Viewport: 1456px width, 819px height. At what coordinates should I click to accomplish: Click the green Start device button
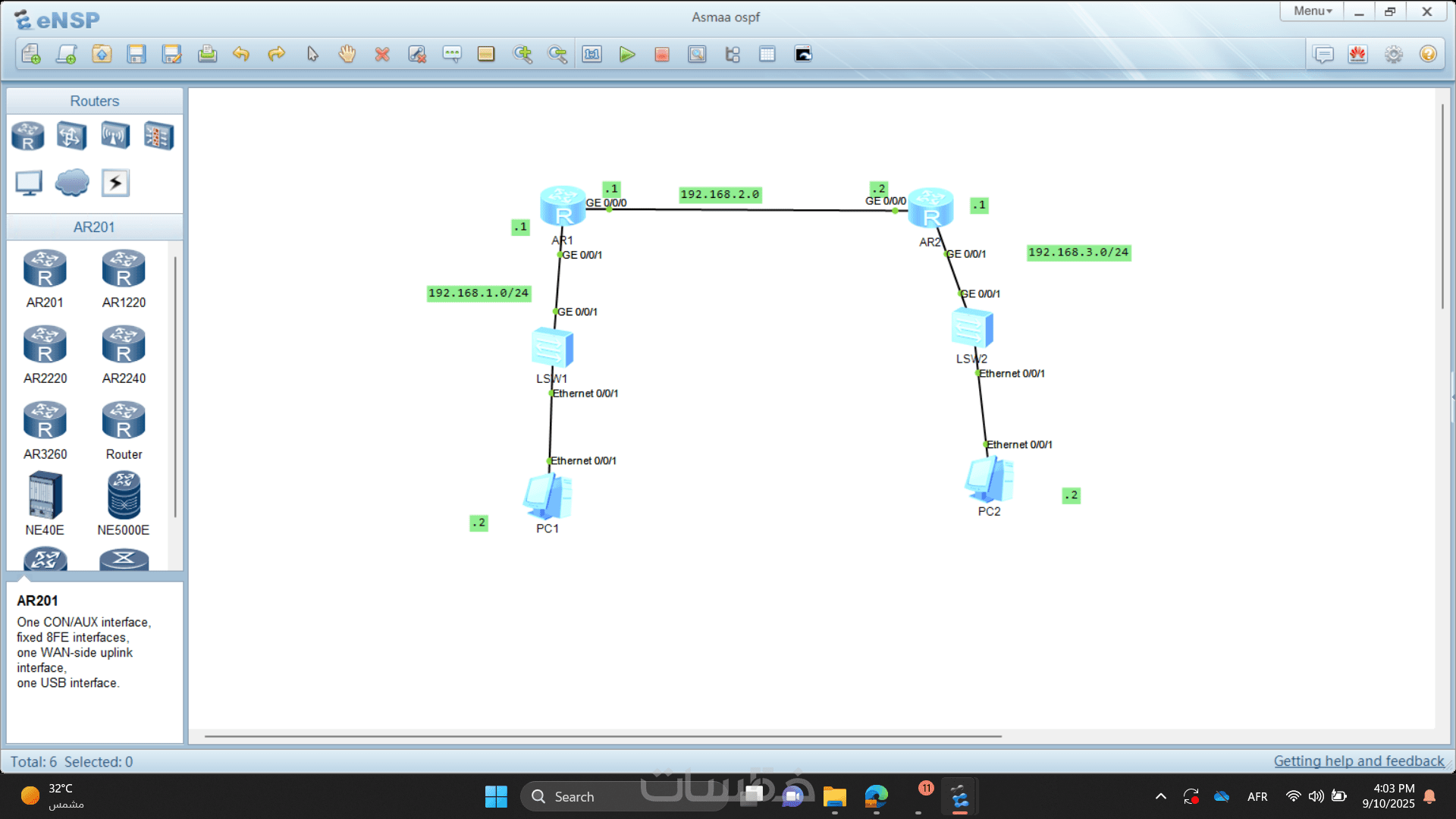click(626, 55)
